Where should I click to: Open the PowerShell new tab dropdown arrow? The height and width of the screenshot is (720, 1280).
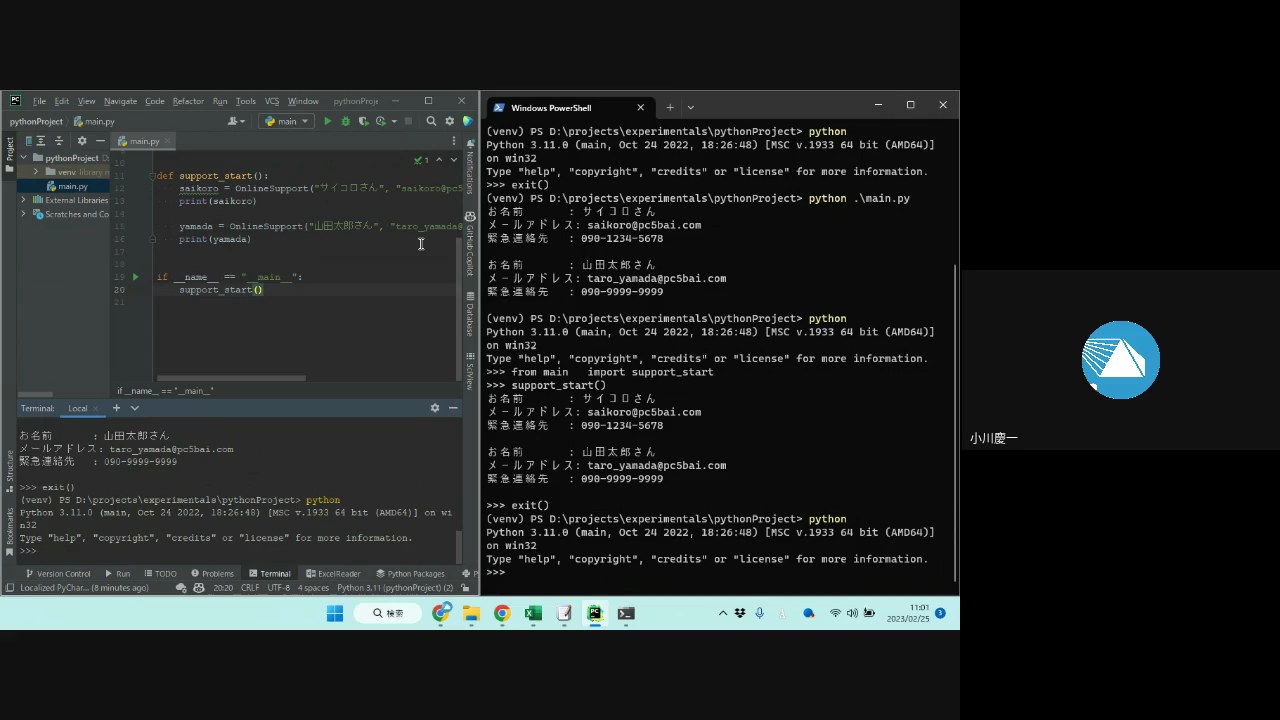tap(690, 107)
